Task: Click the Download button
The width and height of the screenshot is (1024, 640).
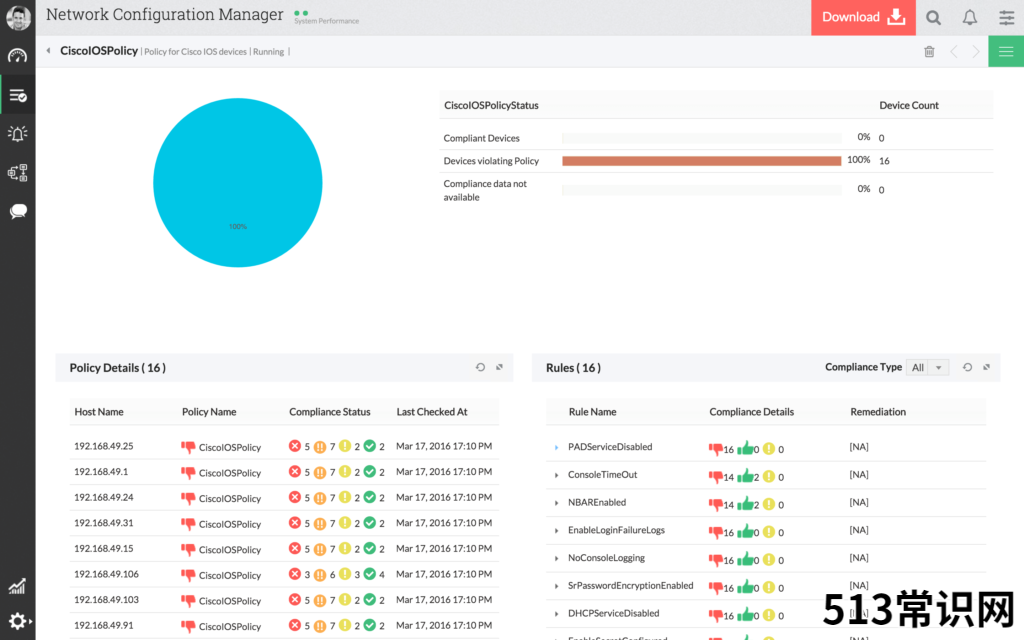Action: (x=863, y=18)
